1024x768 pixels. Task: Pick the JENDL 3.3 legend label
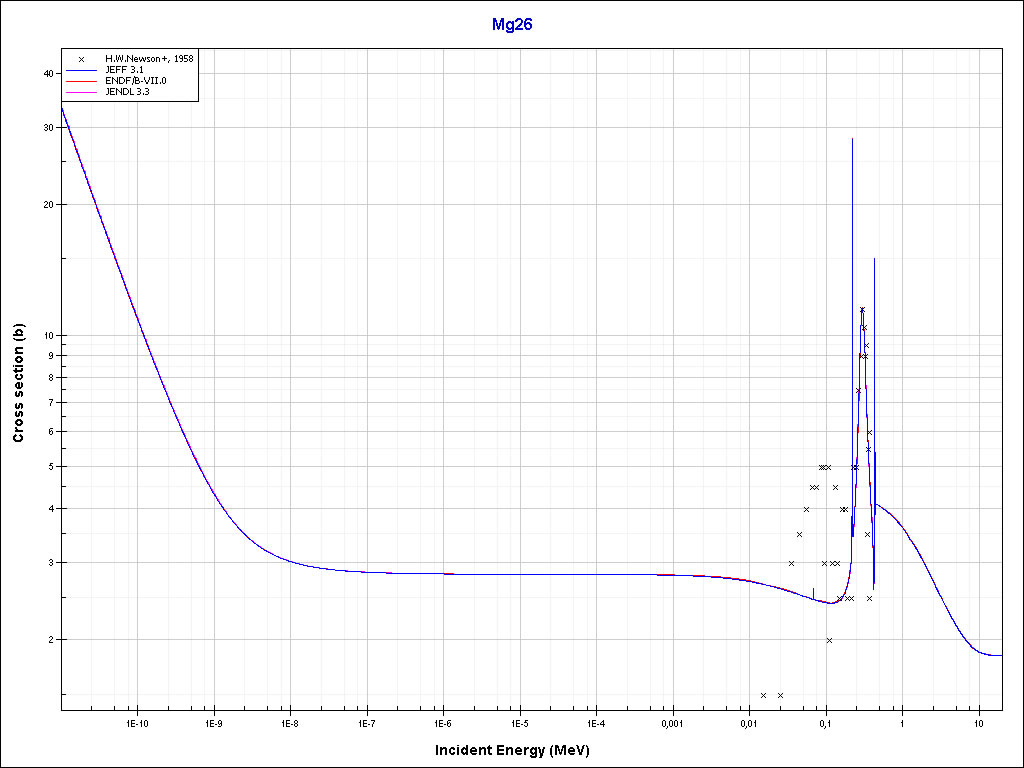pyautogui.click(x=128, y=92)
